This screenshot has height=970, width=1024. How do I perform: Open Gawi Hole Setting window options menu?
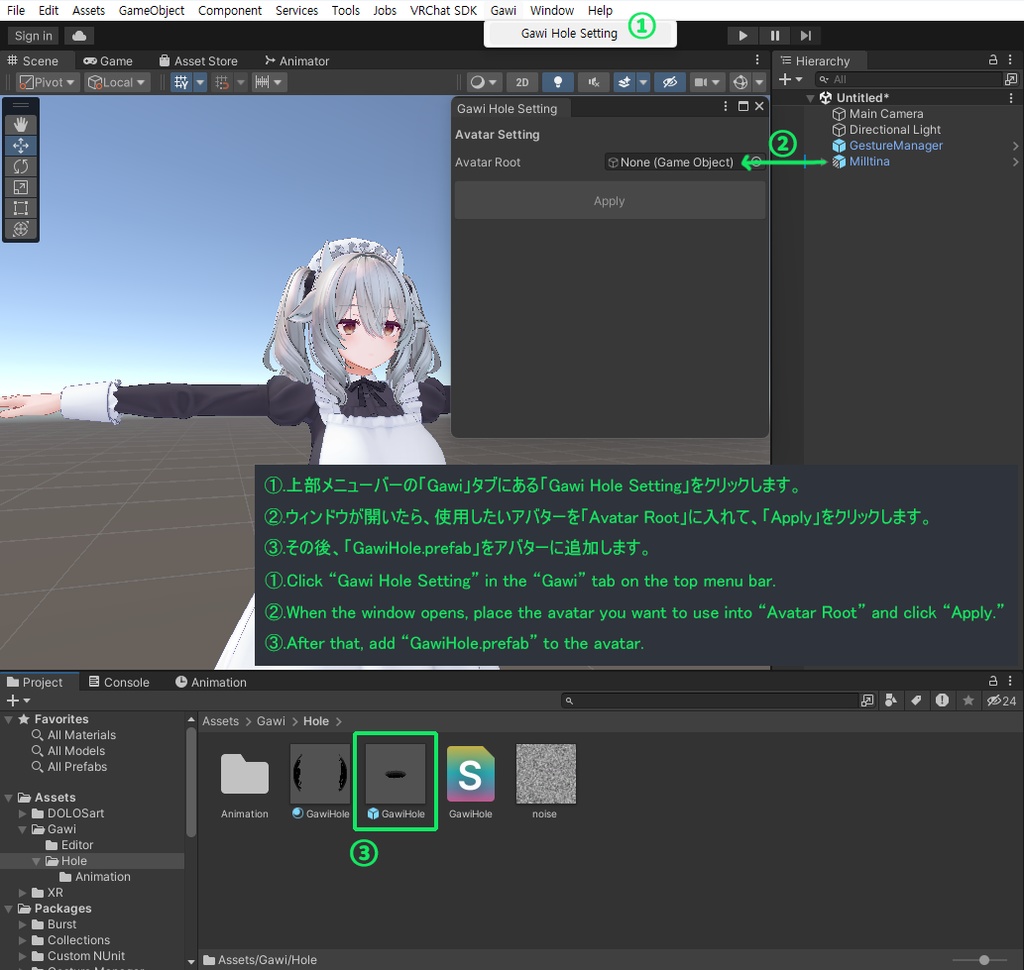point(726,106)
